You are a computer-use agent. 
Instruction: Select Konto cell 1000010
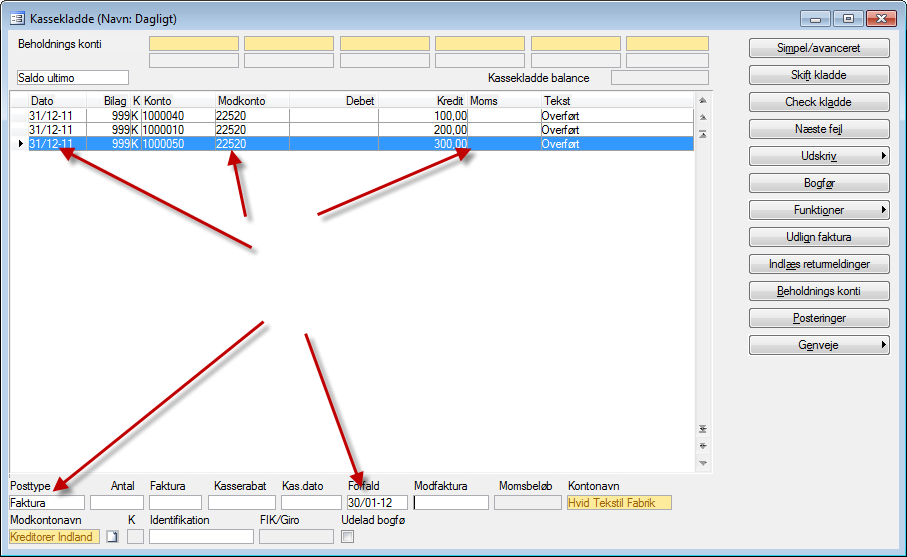(178, 130)
